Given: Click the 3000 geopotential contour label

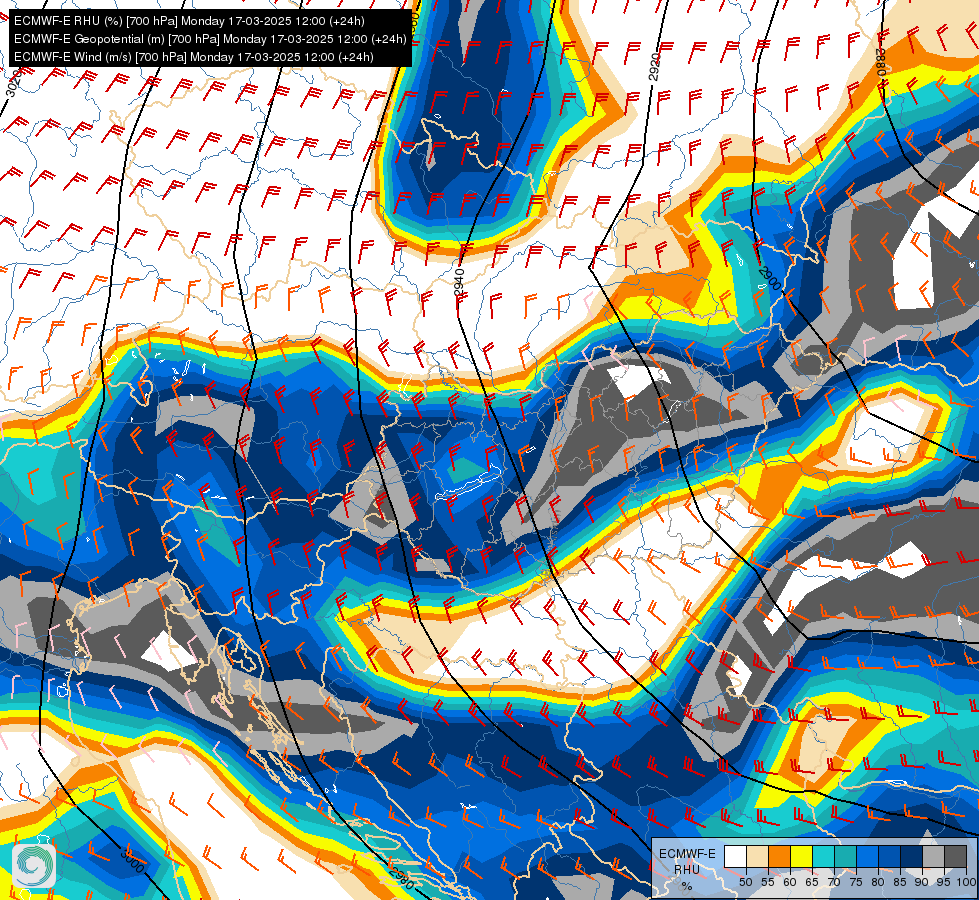Looking at the screenshot, I should 131,861.
